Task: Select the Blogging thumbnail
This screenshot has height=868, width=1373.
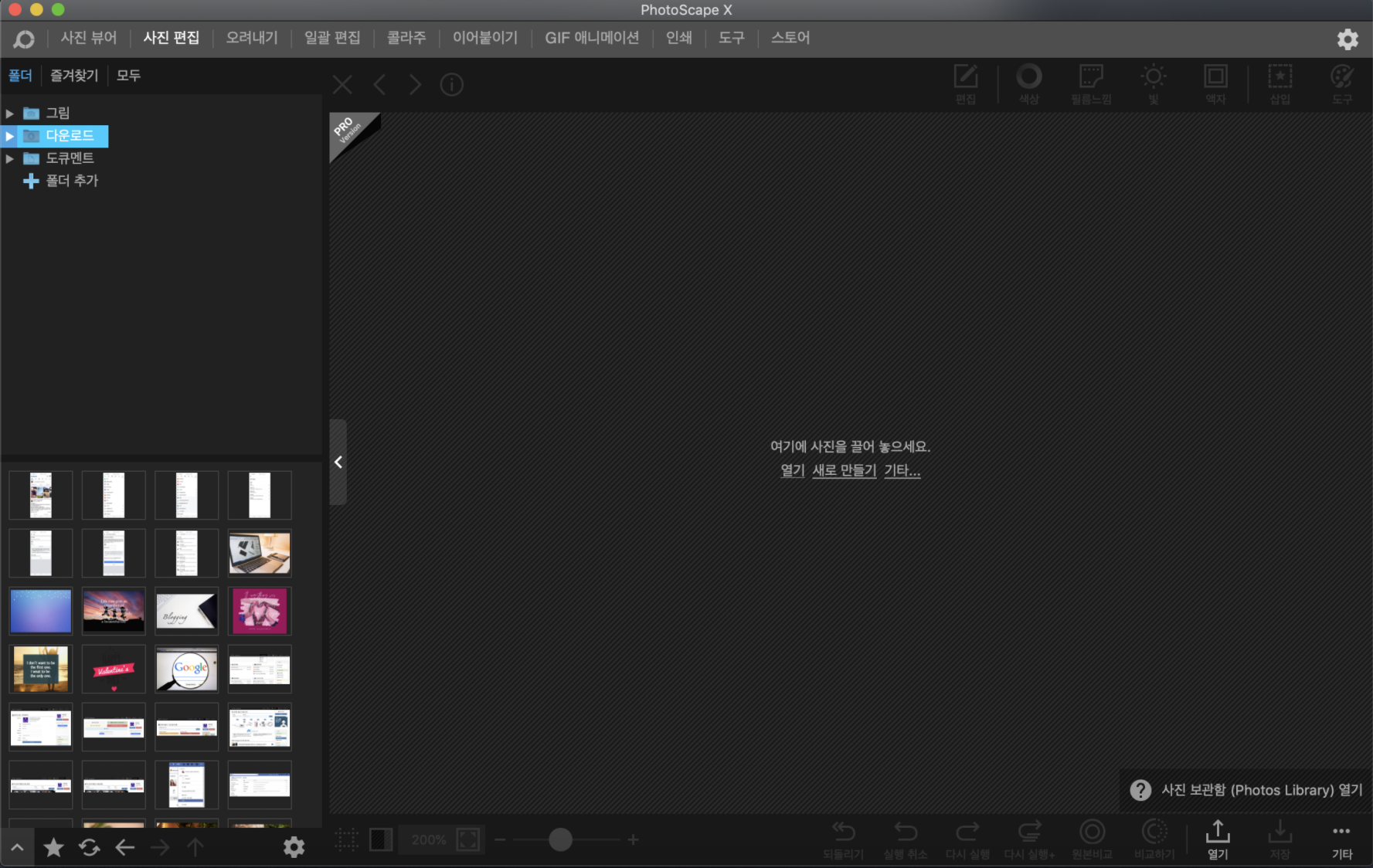Action: point(186,611)
